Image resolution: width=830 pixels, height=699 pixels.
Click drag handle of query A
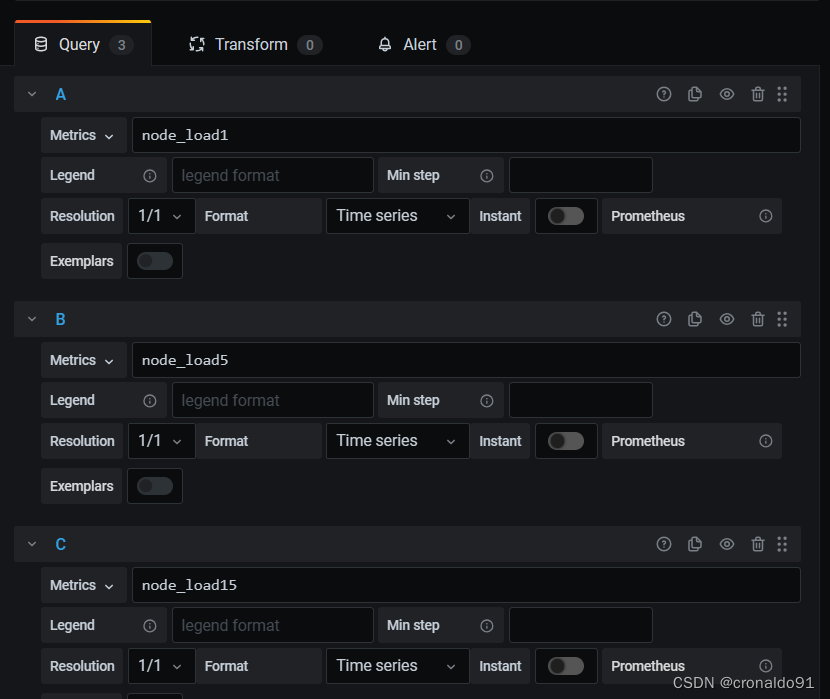click(x=782, y=94)
